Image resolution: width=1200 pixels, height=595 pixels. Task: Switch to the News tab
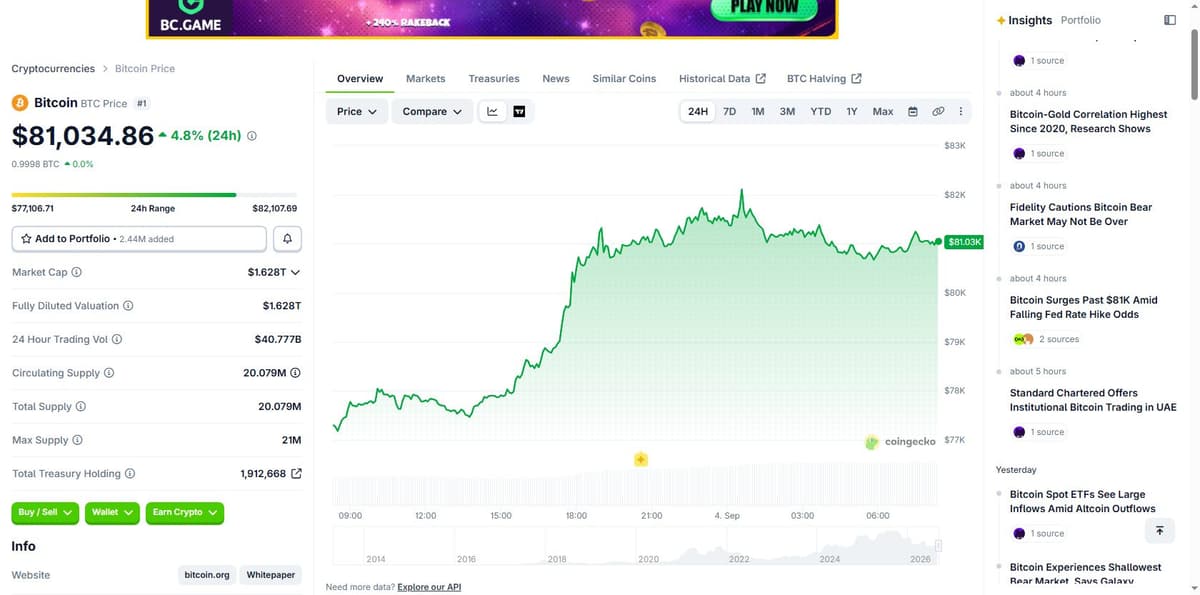556,78
